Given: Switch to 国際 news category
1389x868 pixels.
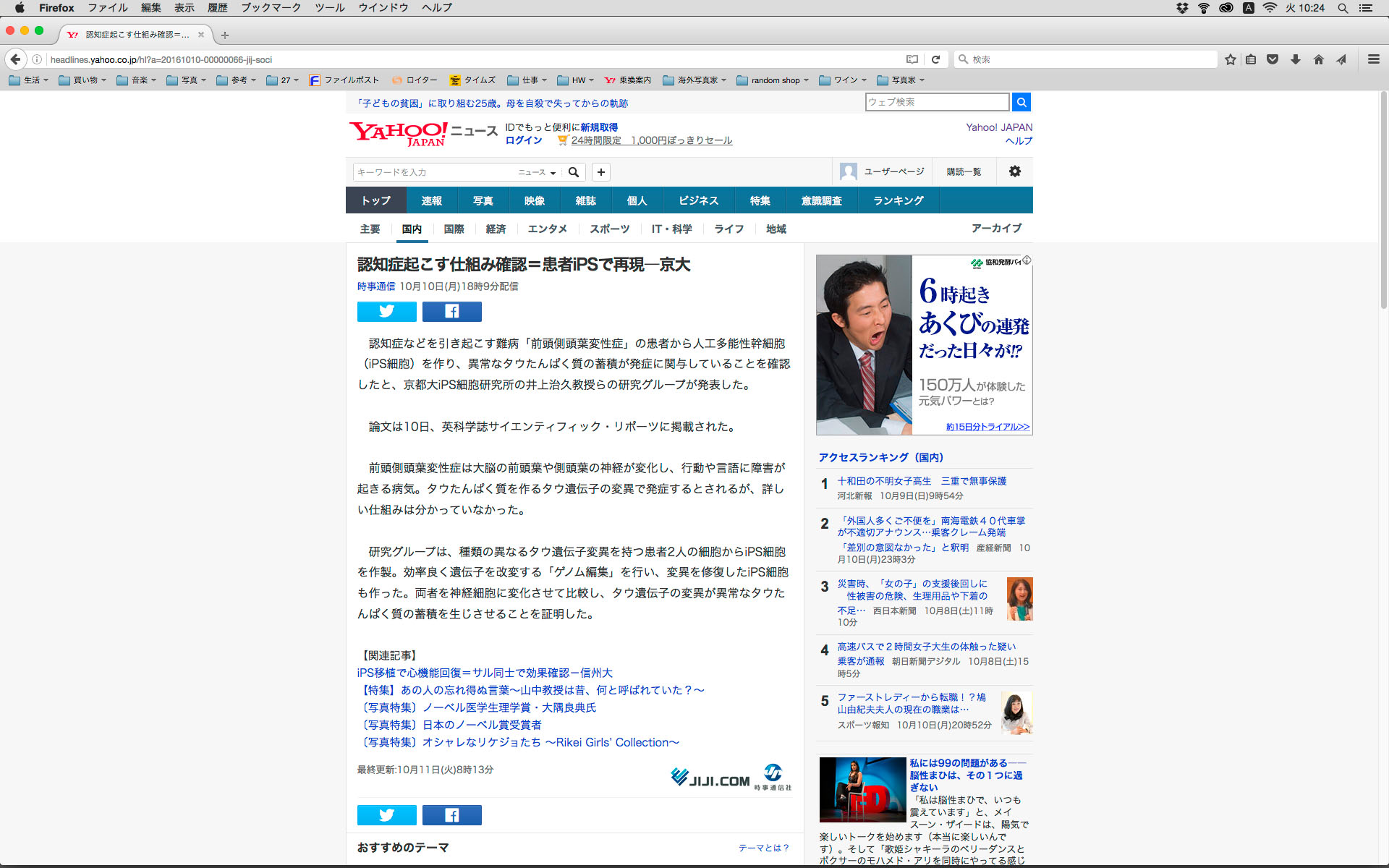Looking at the screenshot, I should coord(454,229).
